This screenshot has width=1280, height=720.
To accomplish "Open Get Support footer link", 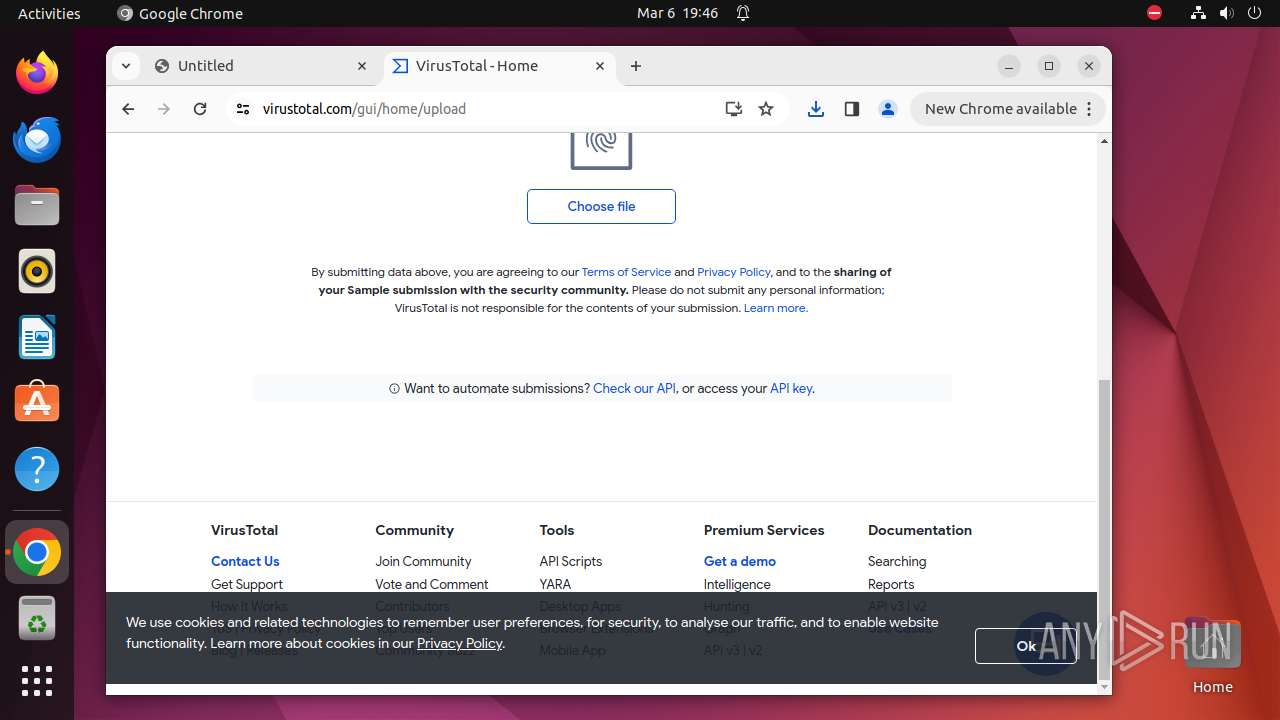I will tap(247, 584).
